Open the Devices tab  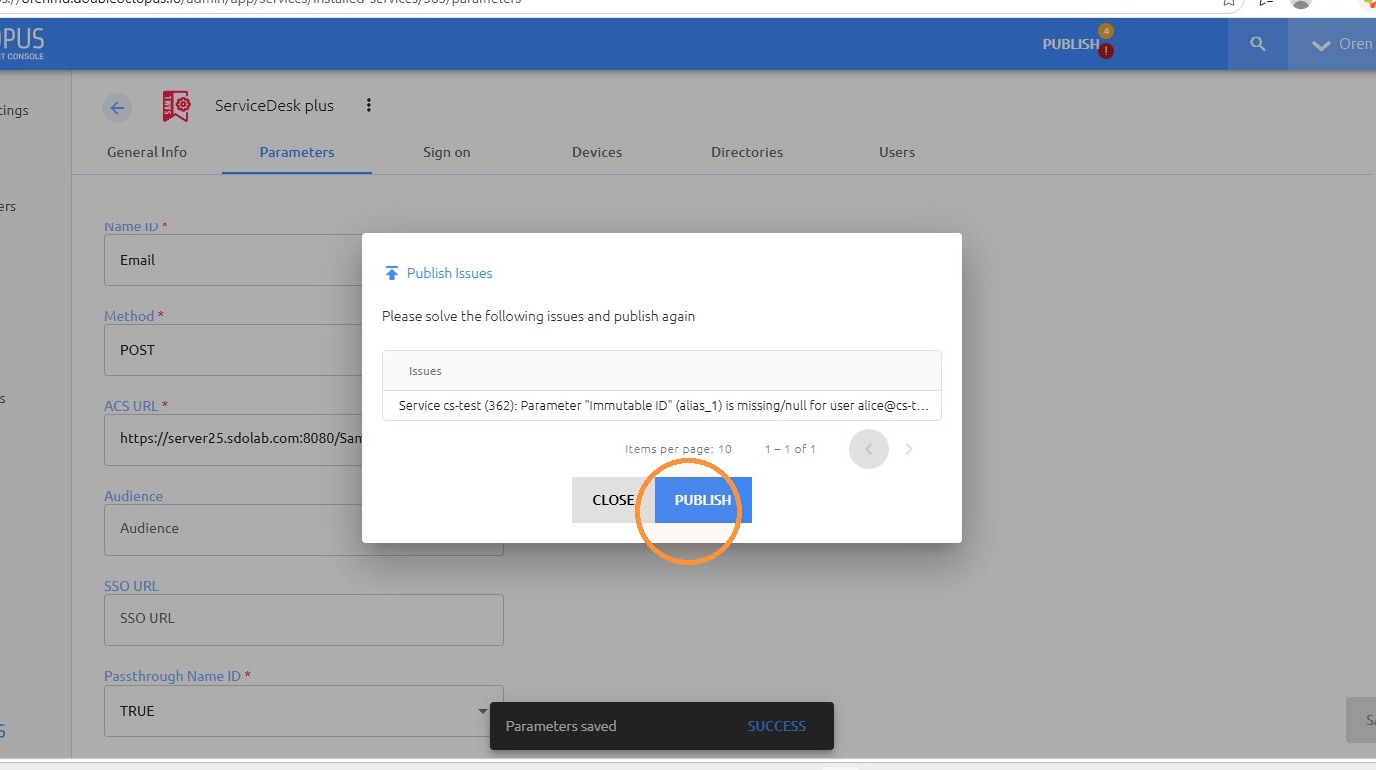pyautogui.click(x=597, y=152)
